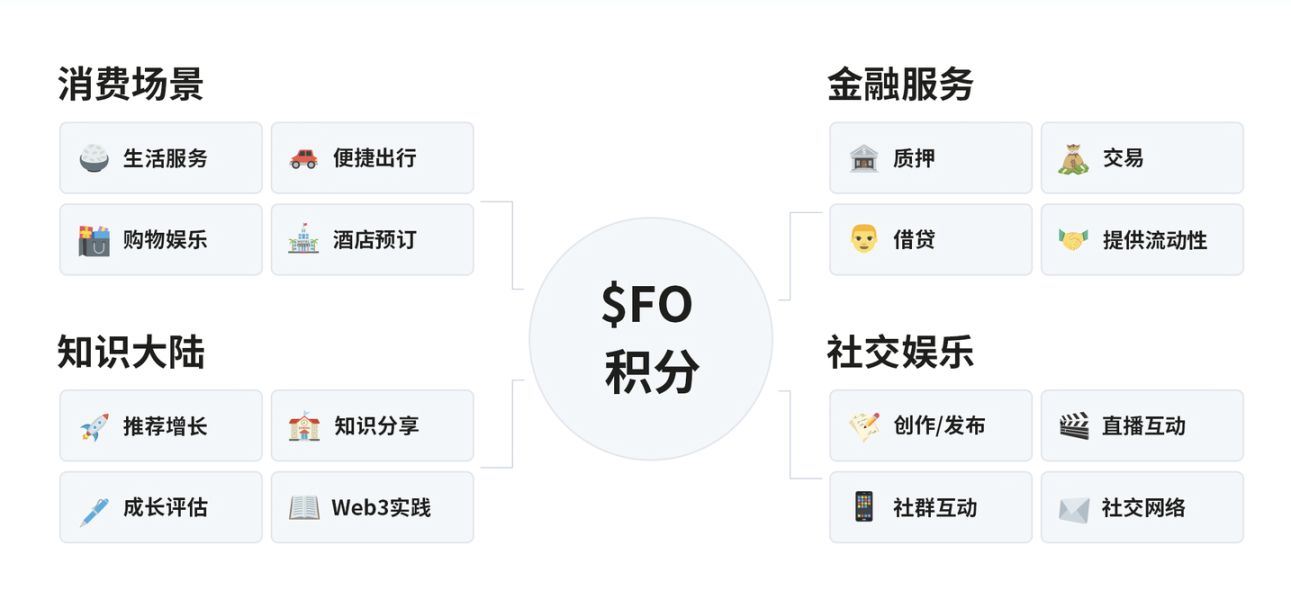
Task: Click the envelope icon for 社交网络
Action: coord(1074,508)
